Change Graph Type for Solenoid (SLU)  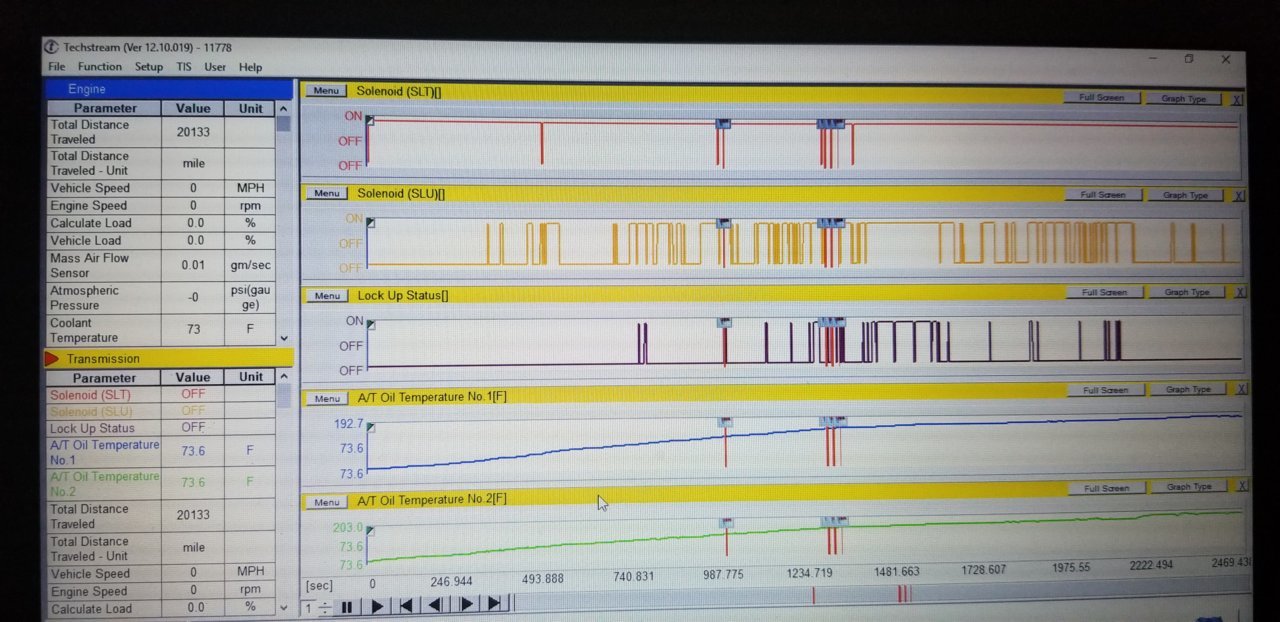(x=1185, y=196)
